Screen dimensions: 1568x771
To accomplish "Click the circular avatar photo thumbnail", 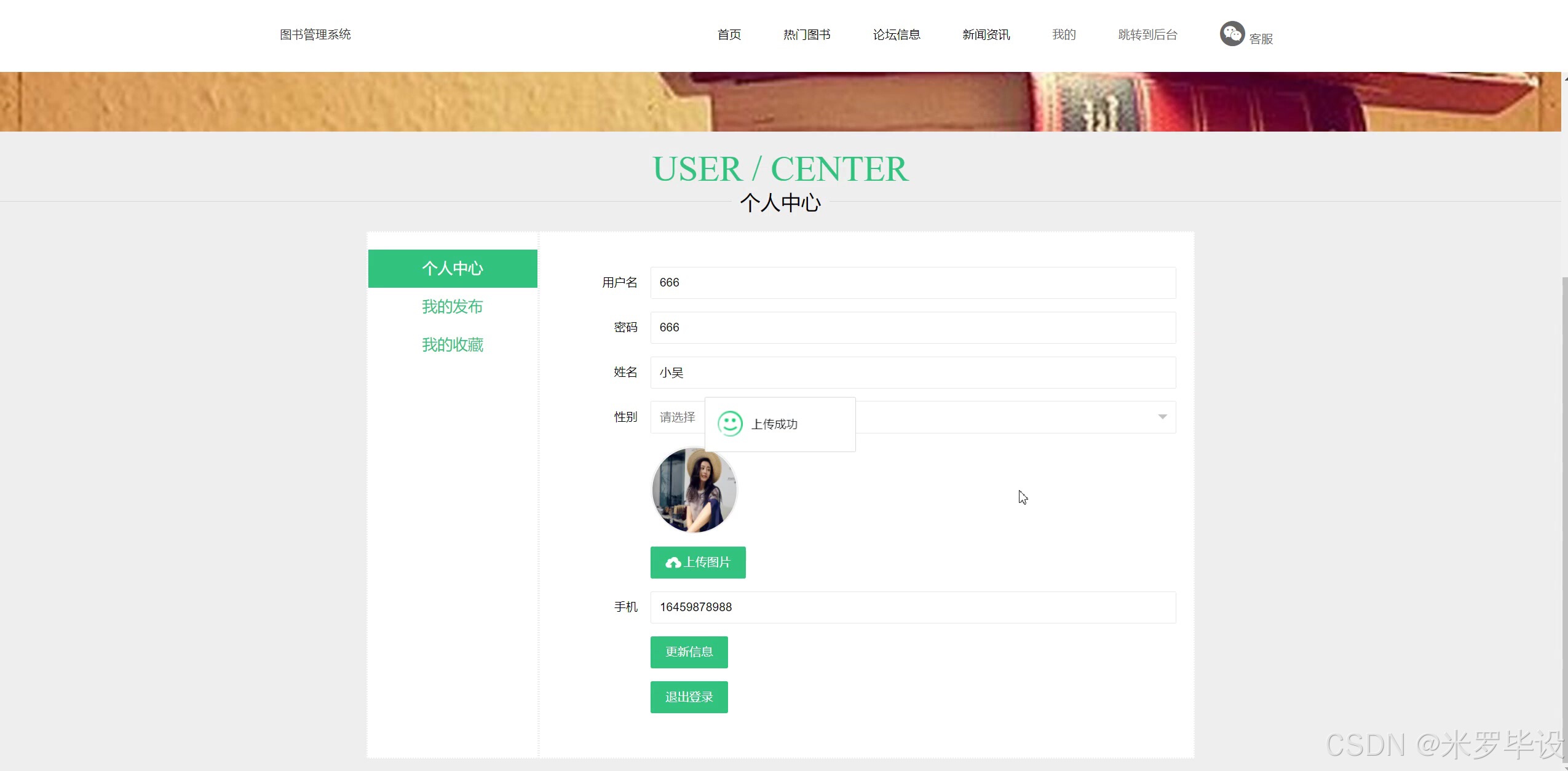I will click(694, 490).
